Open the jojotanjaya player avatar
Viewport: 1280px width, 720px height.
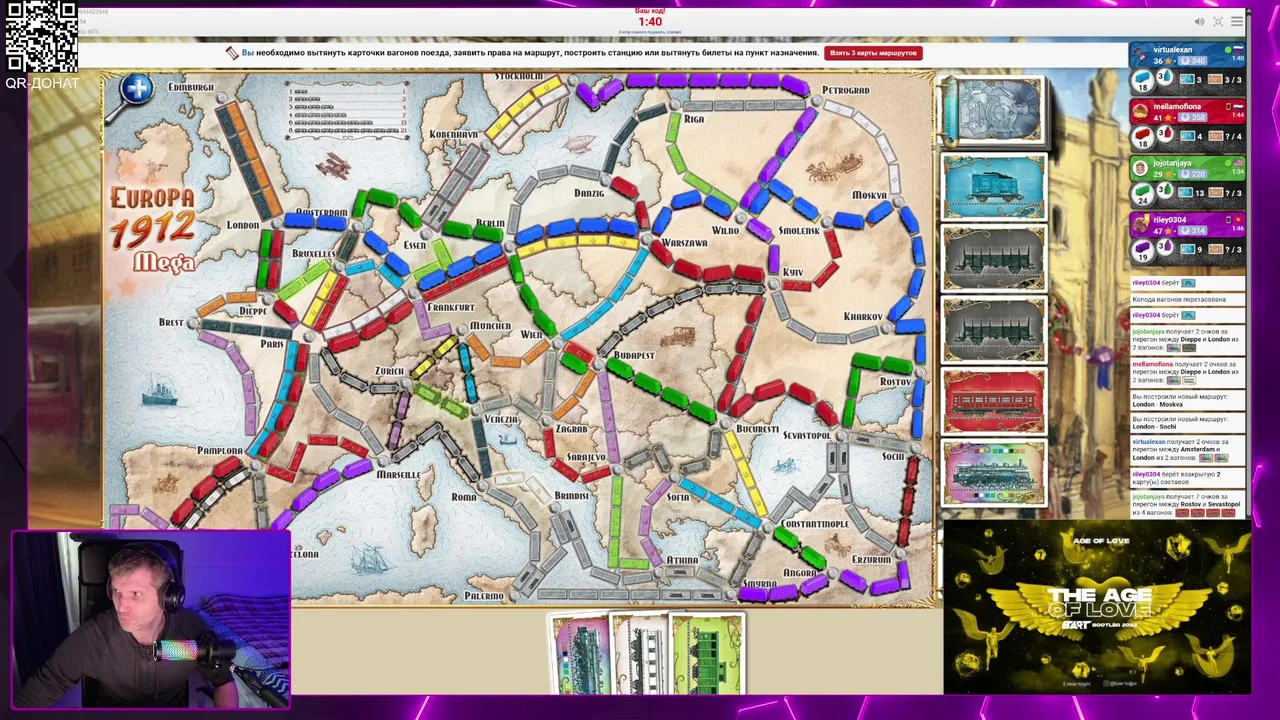[x=1141, y=168]
